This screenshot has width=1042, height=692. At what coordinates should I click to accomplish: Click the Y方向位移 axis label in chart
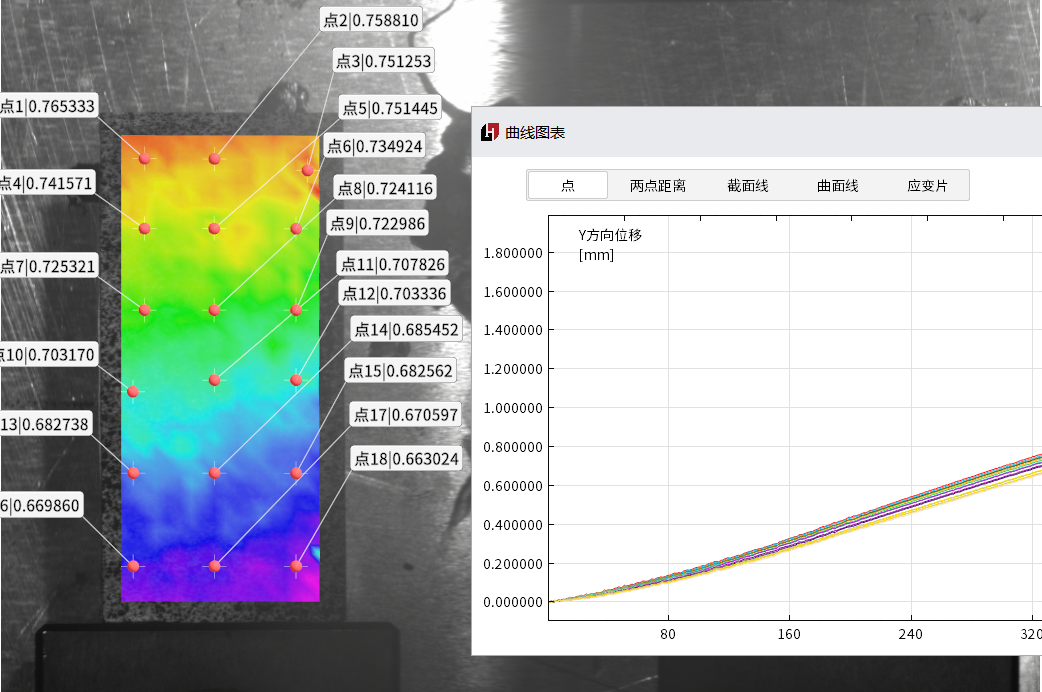[x=610, y=236]
